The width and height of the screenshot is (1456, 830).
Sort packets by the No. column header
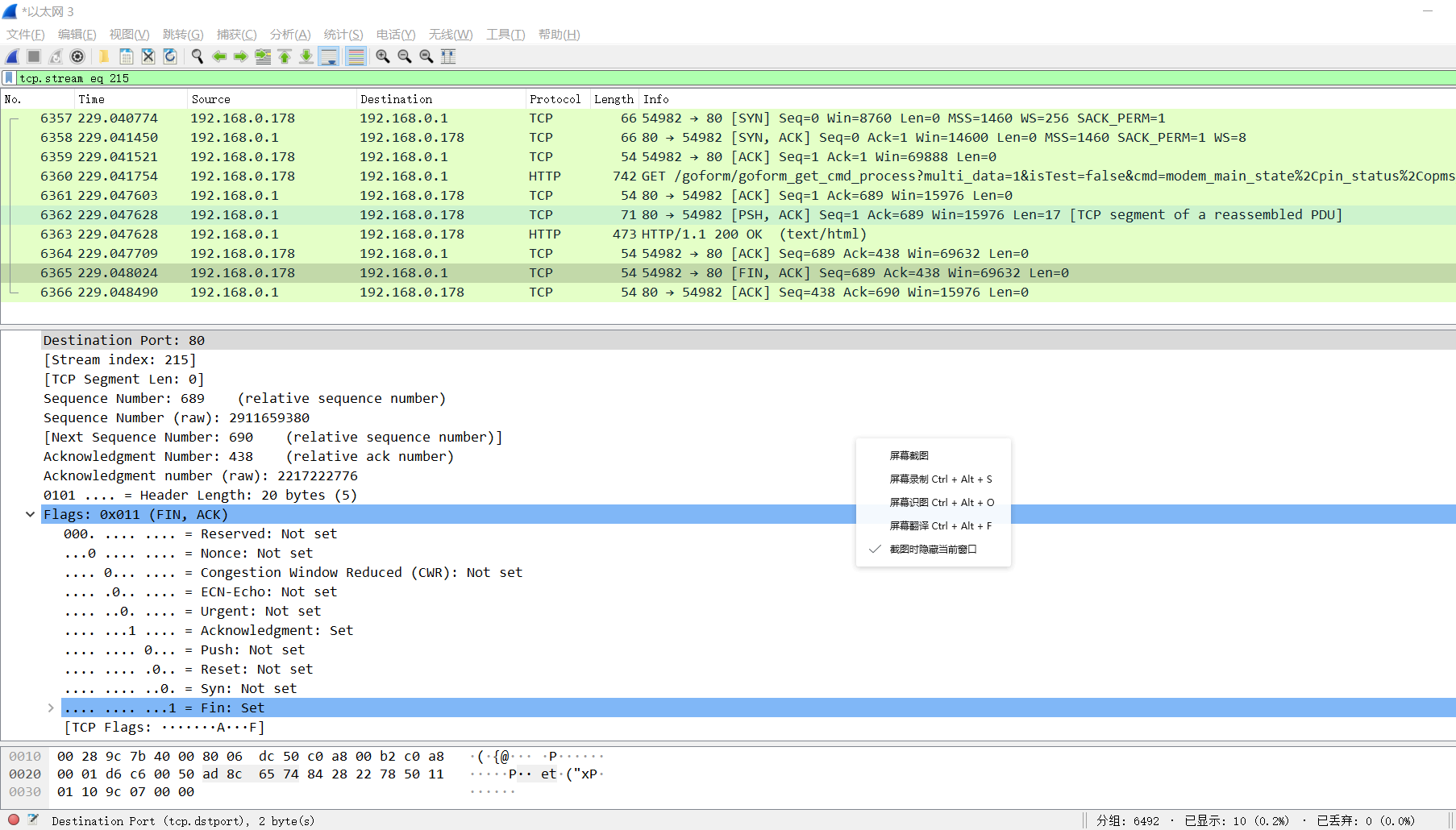(x=38, y=99)
